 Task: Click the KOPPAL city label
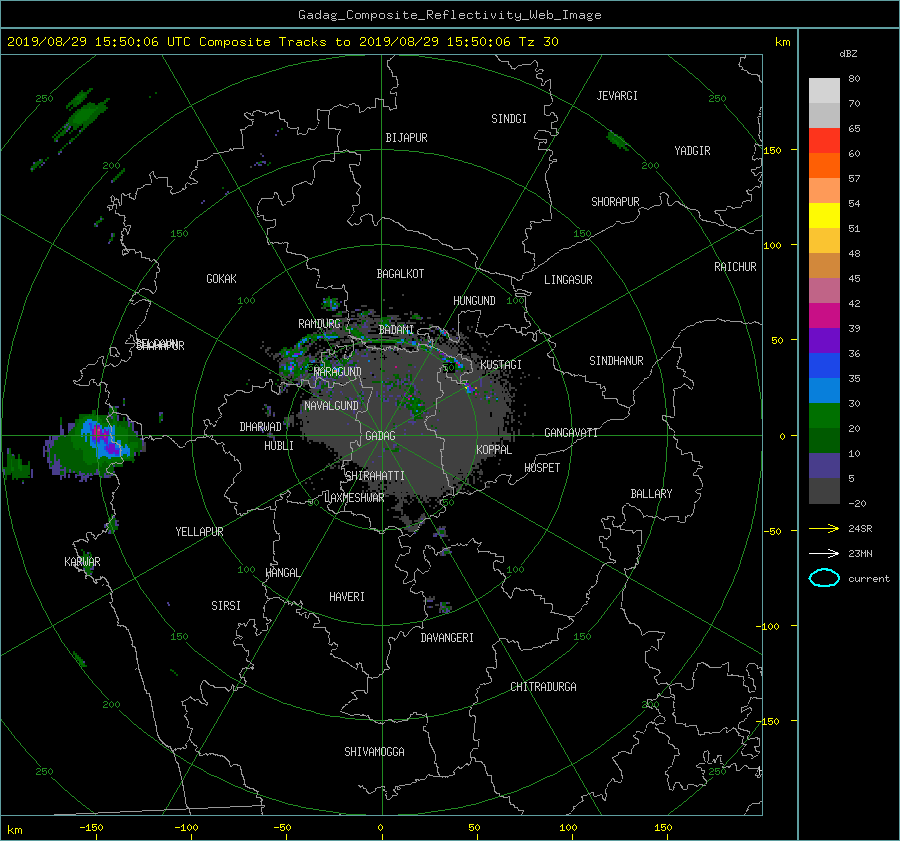click(494, 449)
